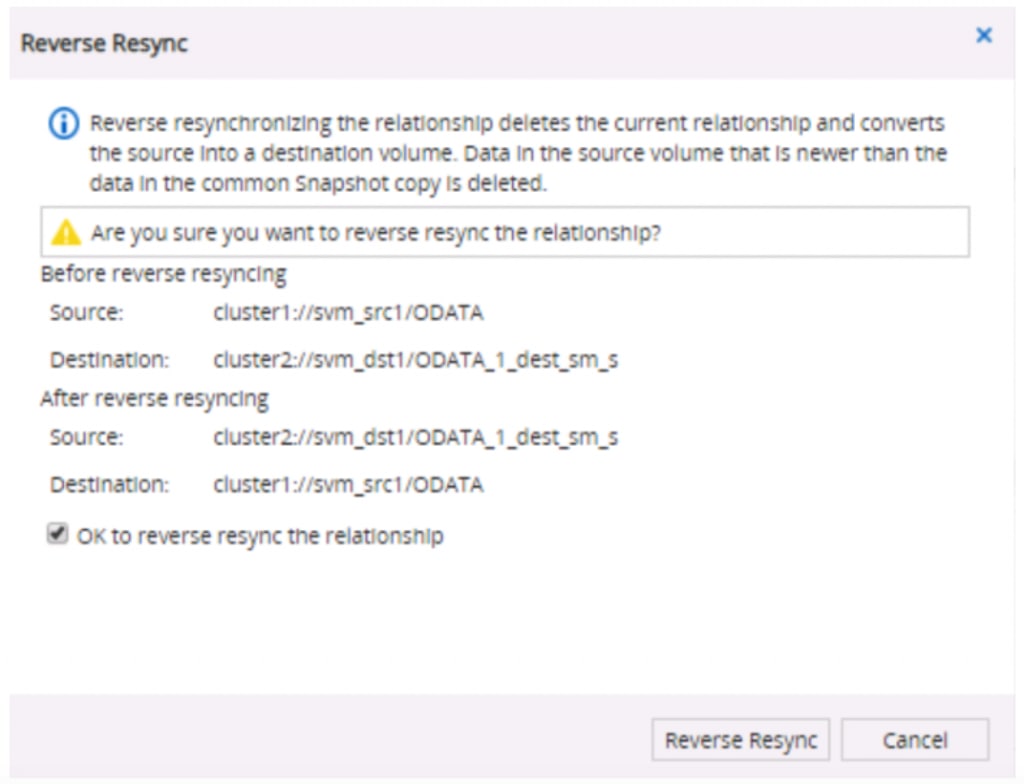Select the destination path under Before reverse resyncing
Image resolution: width=1024 pixels, height=784 pixels.
click(x=415, y=360)
